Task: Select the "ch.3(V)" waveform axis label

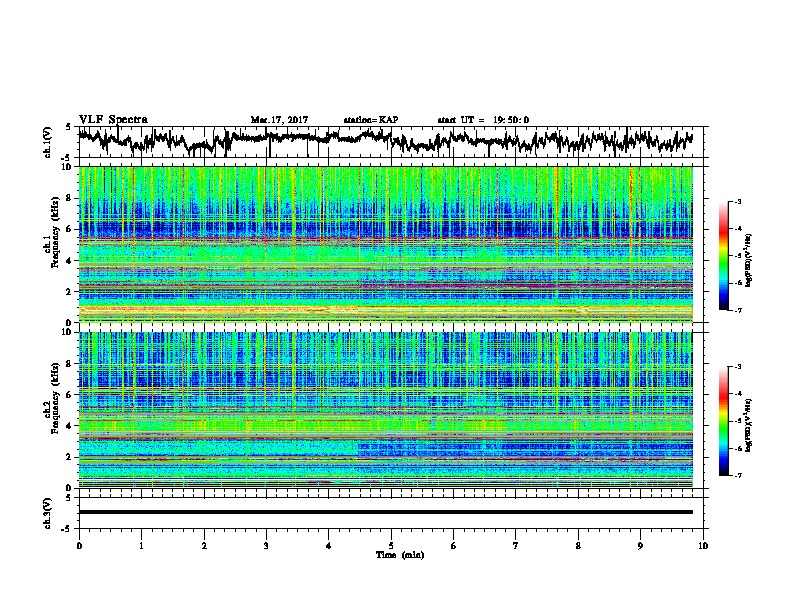Action: click(x=47, y=514)
